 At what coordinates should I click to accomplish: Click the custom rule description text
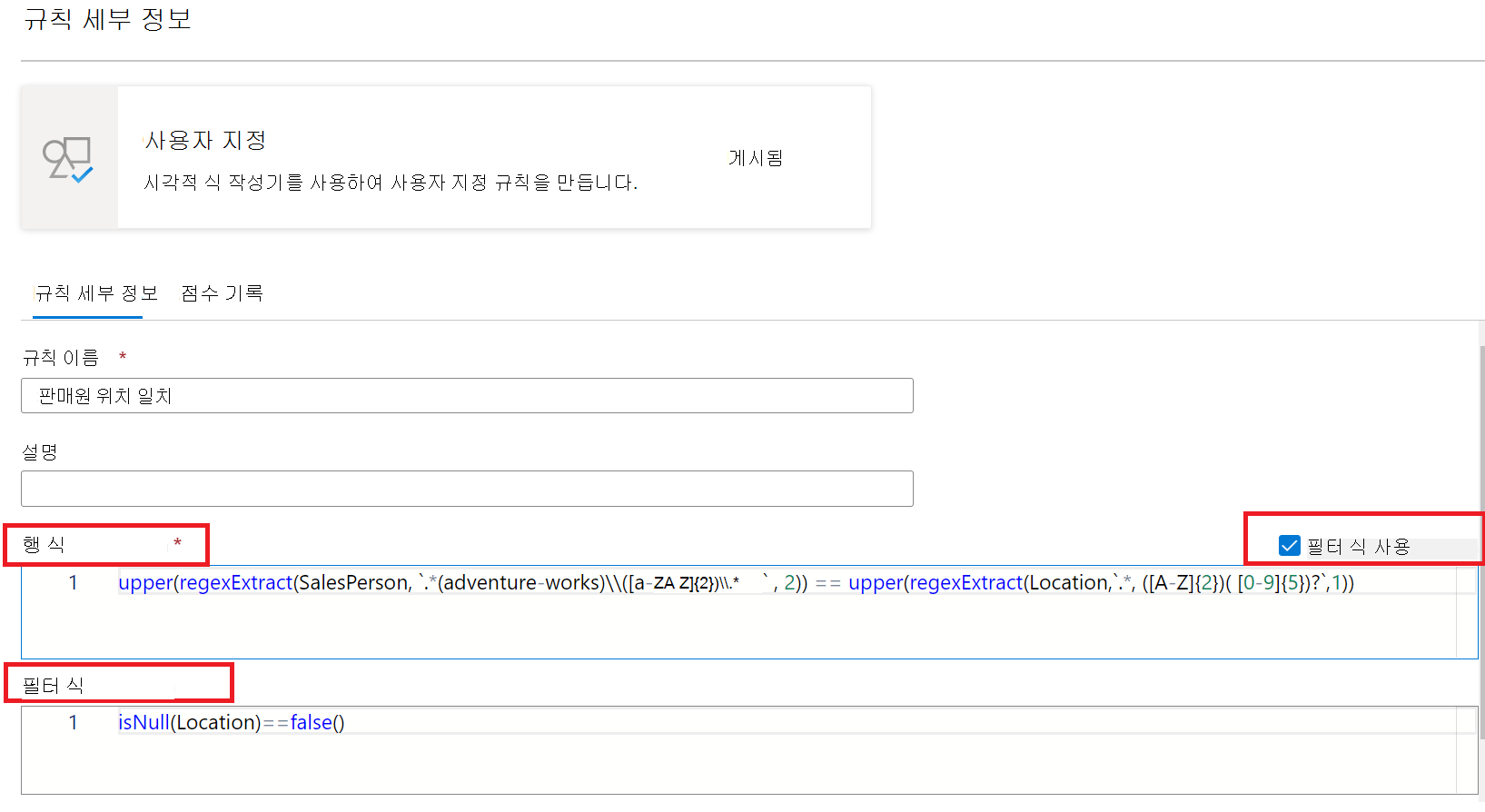(391, 183)
